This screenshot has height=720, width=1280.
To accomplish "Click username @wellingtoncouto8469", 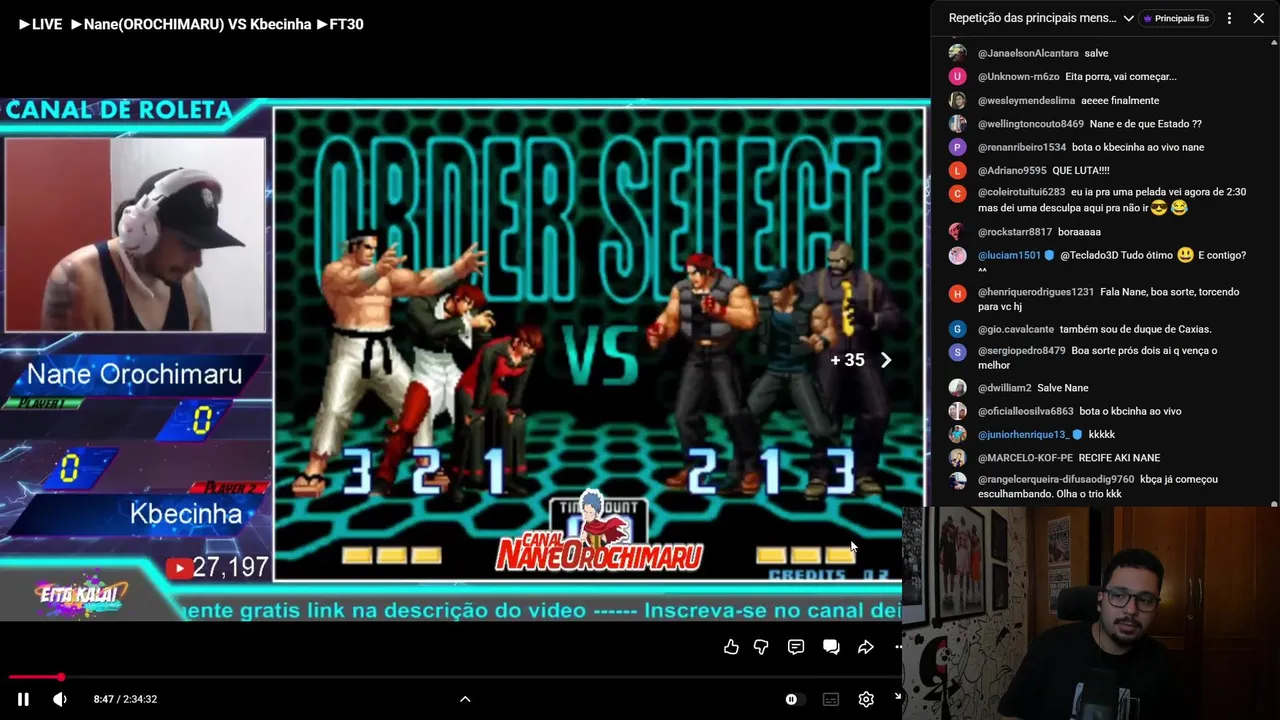I will [1031, 124].
